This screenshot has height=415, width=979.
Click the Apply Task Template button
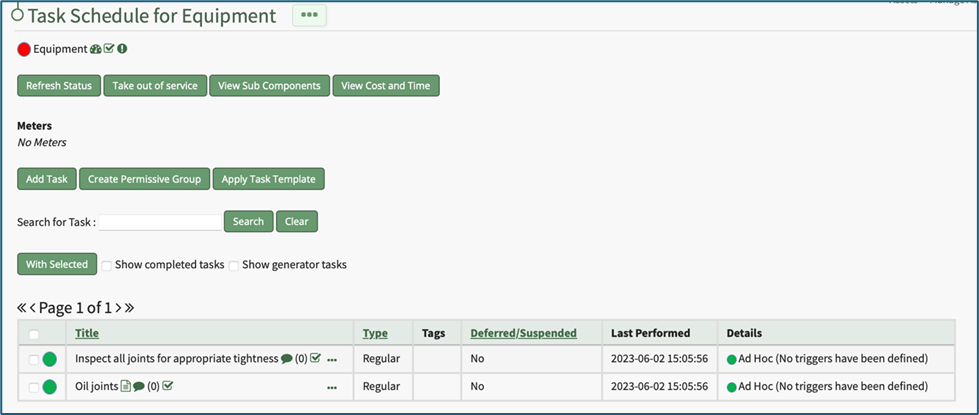pyautogui.click(x=268, y=179)
